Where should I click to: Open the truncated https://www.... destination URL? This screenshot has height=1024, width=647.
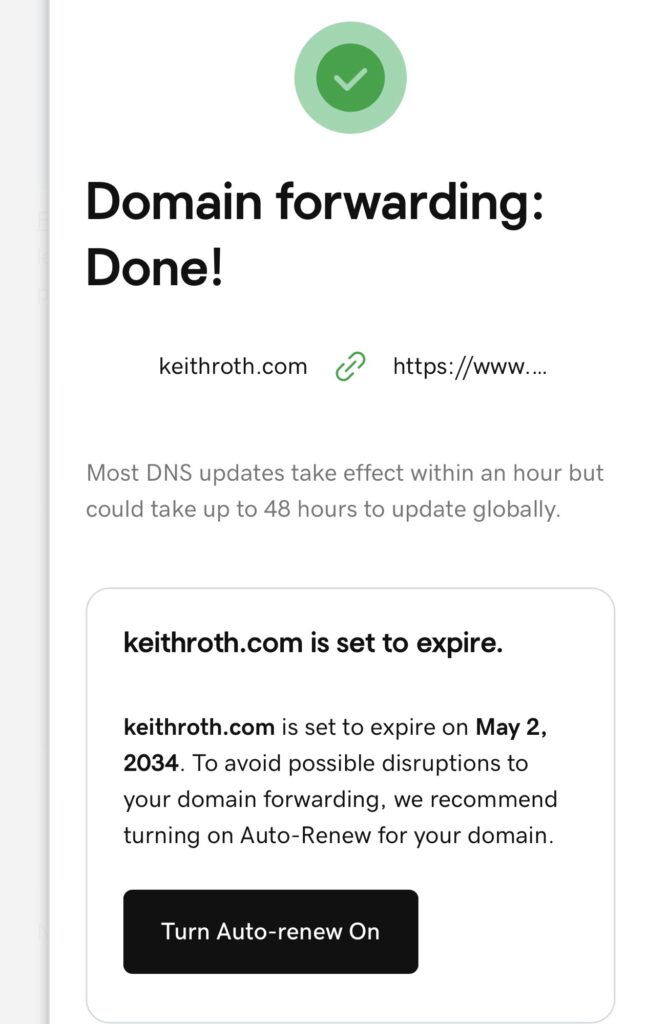469,366
